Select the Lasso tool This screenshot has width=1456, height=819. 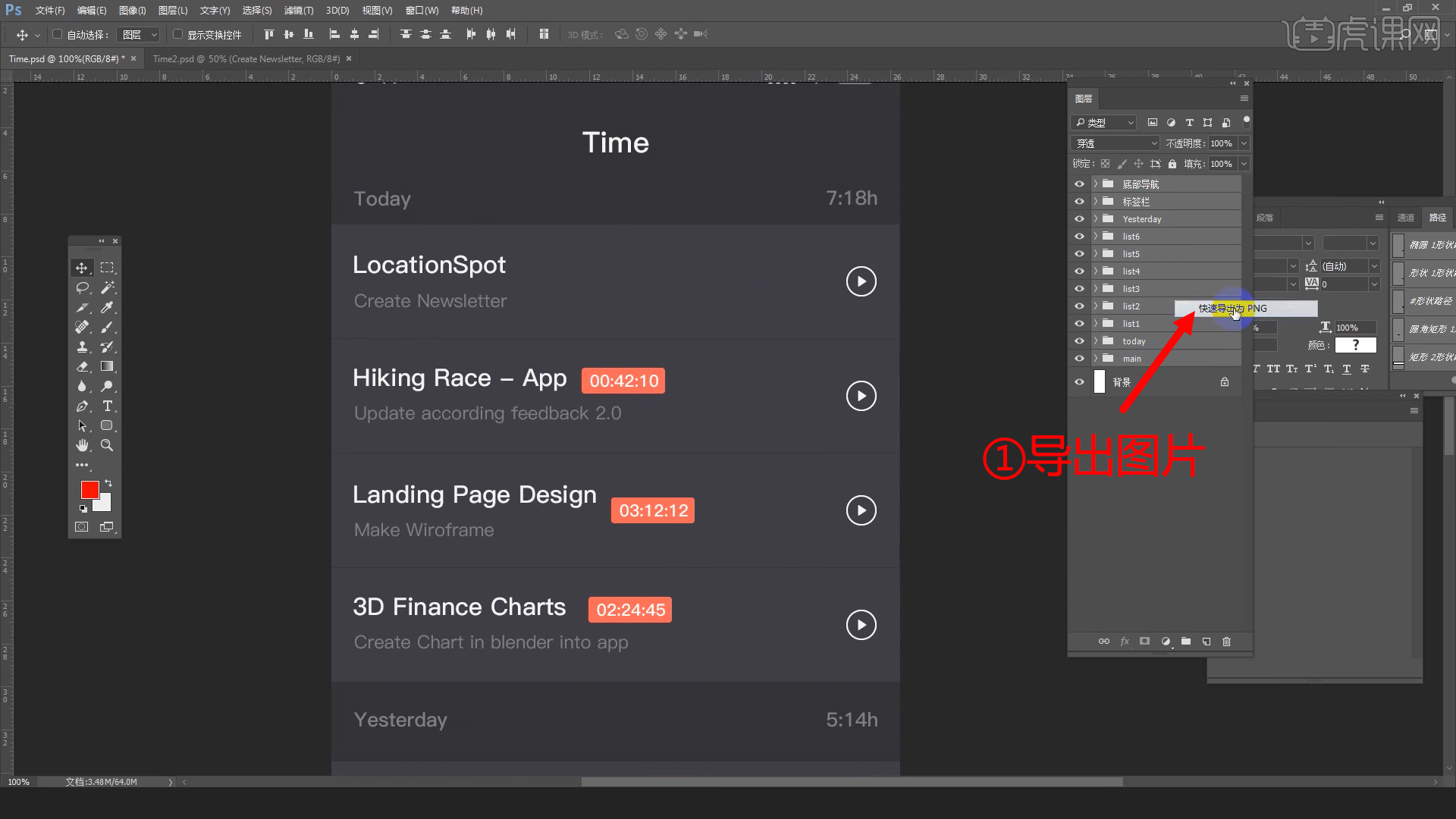pos(82,287)
